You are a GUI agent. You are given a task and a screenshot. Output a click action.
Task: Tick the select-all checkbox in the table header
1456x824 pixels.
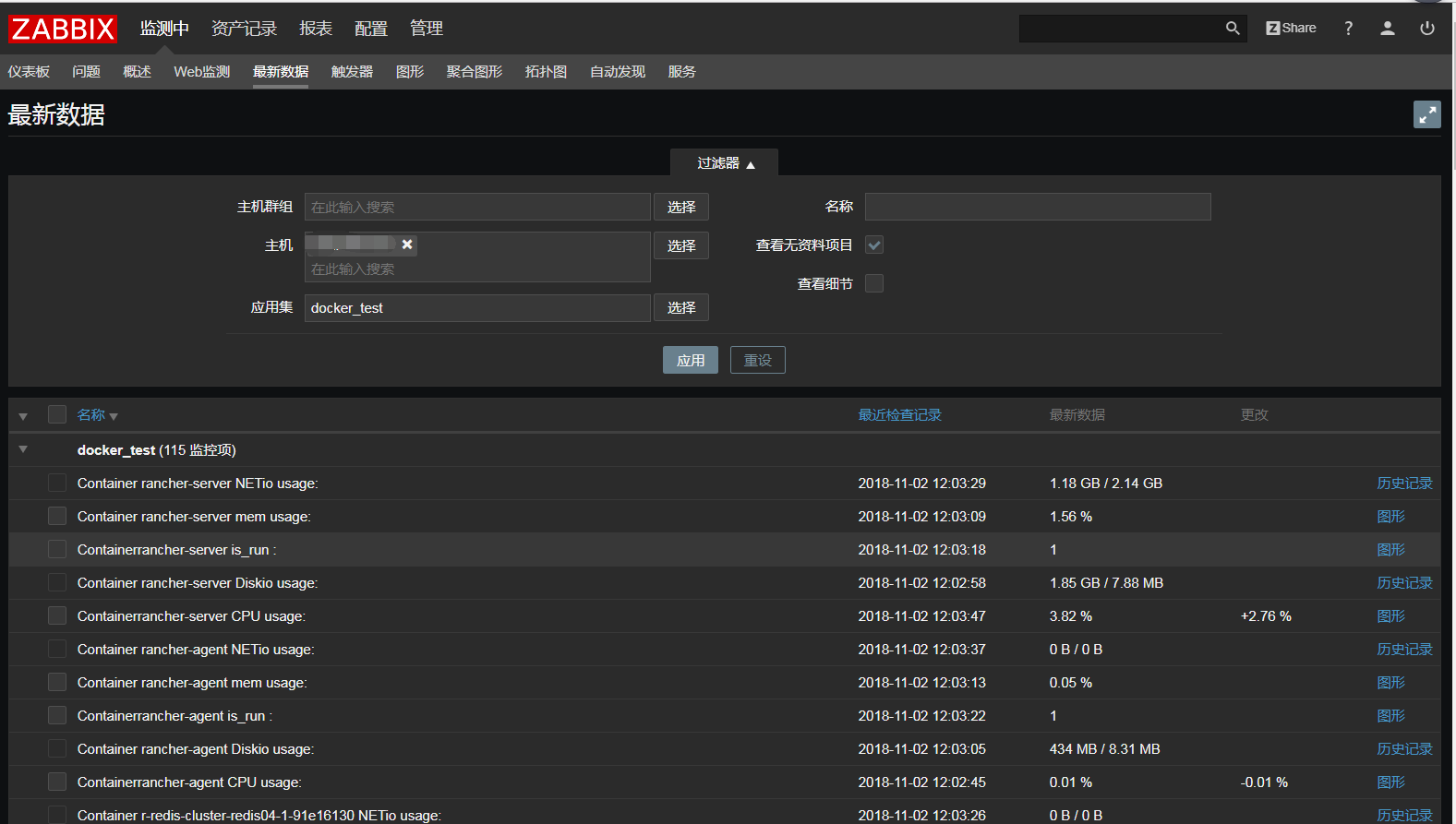(x=57, y=414)
